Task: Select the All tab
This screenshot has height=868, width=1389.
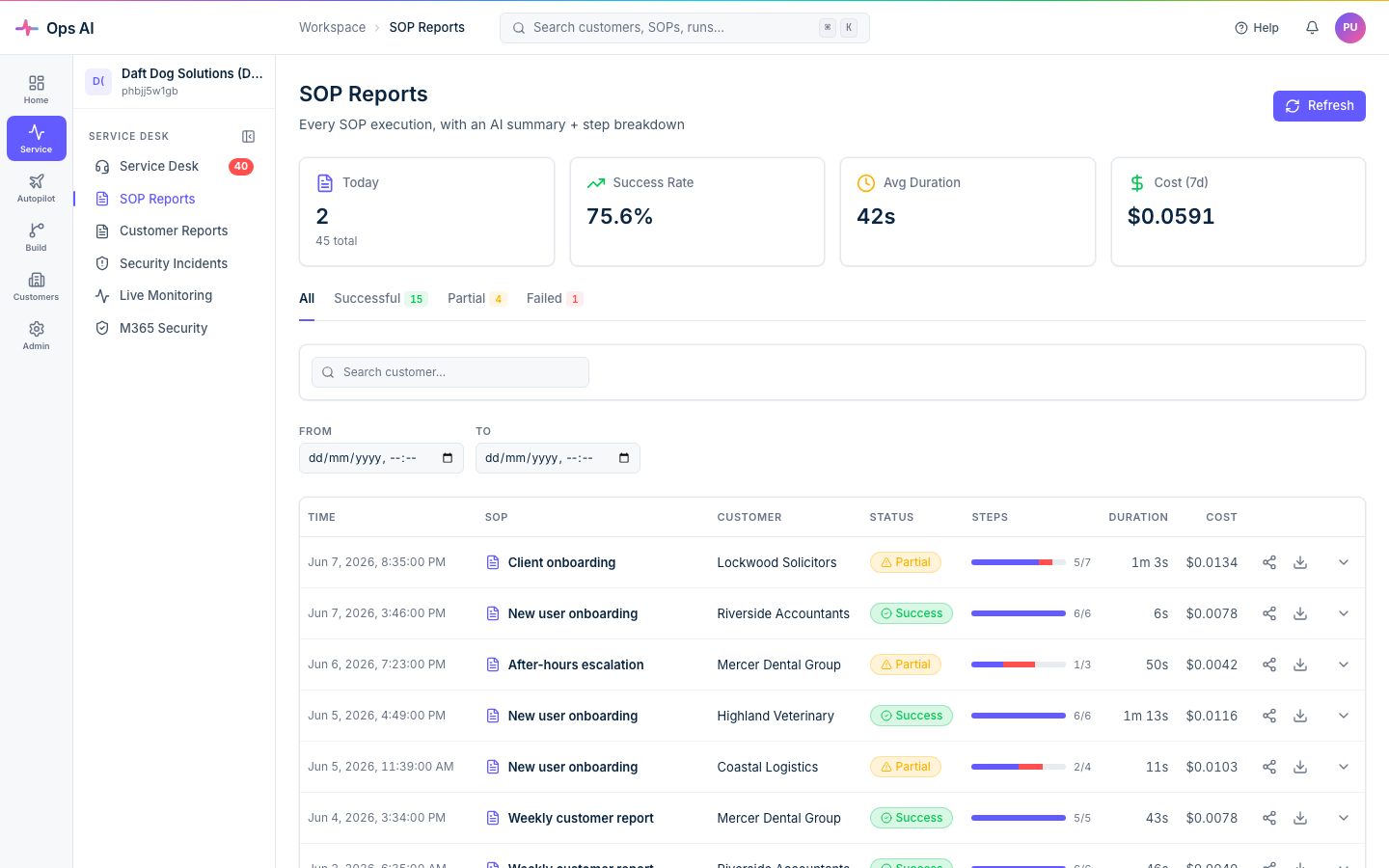Action: point(307,299)
